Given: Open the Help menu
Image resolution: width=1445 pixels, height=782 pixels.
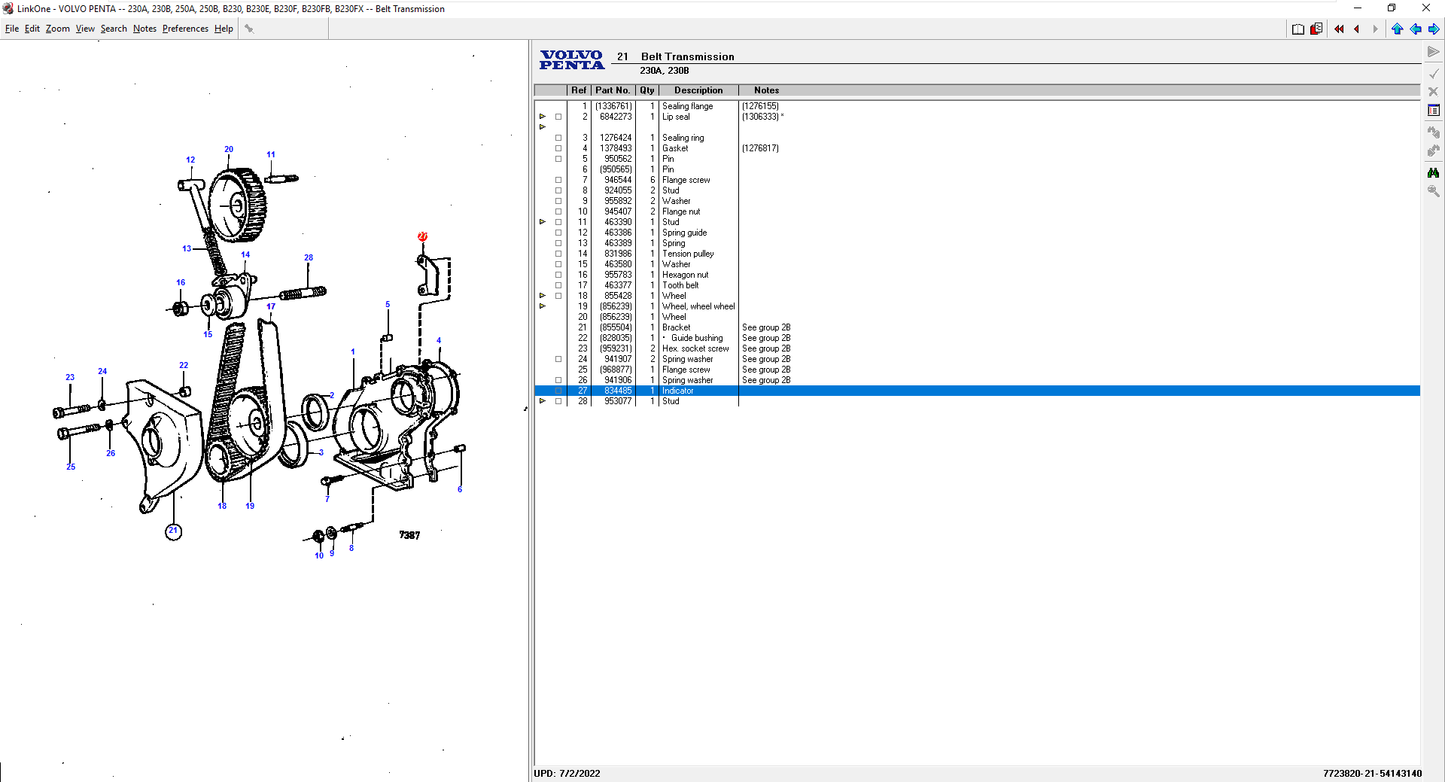Looking at the screenshot, I should pyautogui.click(x=224, y=29).
